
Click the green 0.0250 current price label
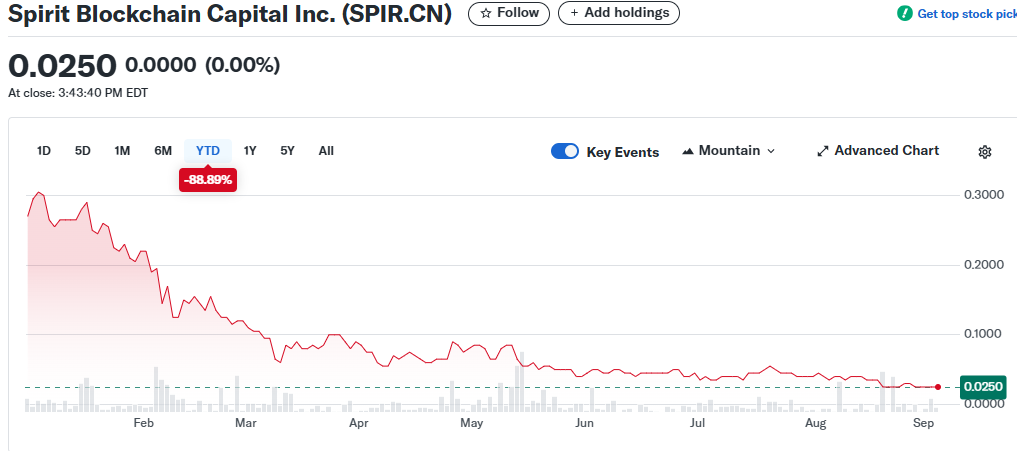(983, 387)
